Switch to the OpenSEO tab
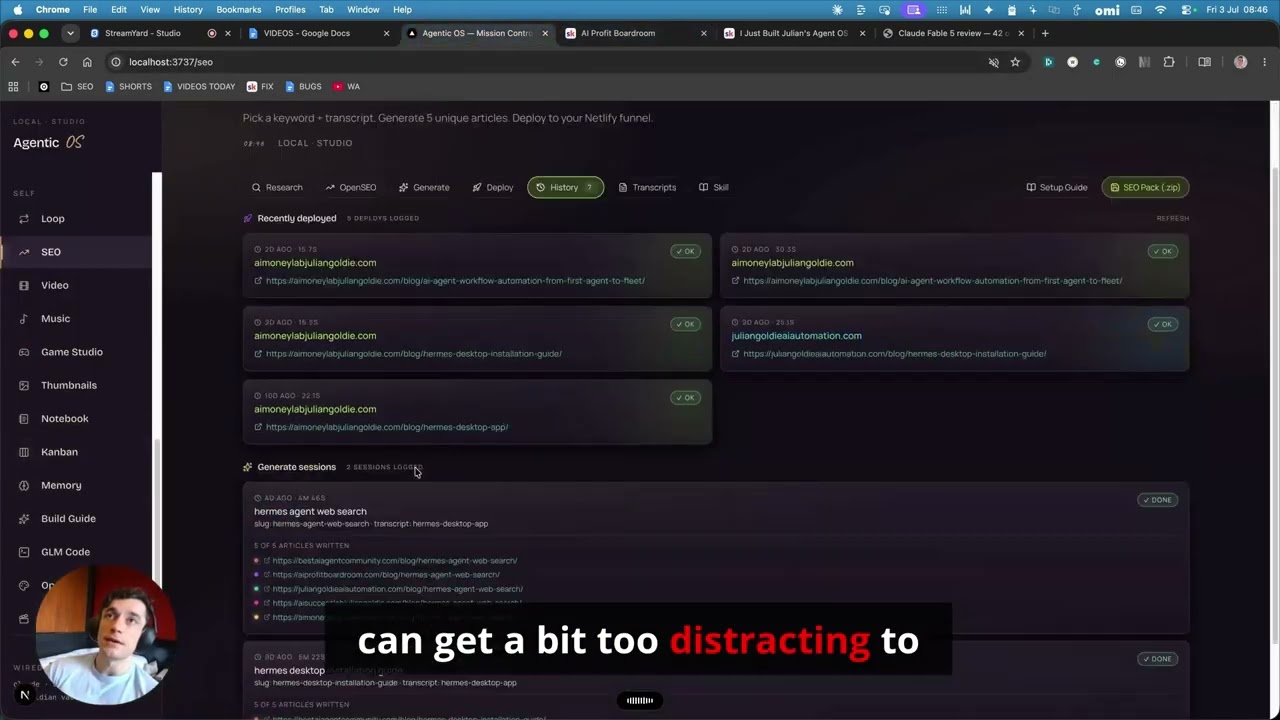 click(x=351, y=187)
